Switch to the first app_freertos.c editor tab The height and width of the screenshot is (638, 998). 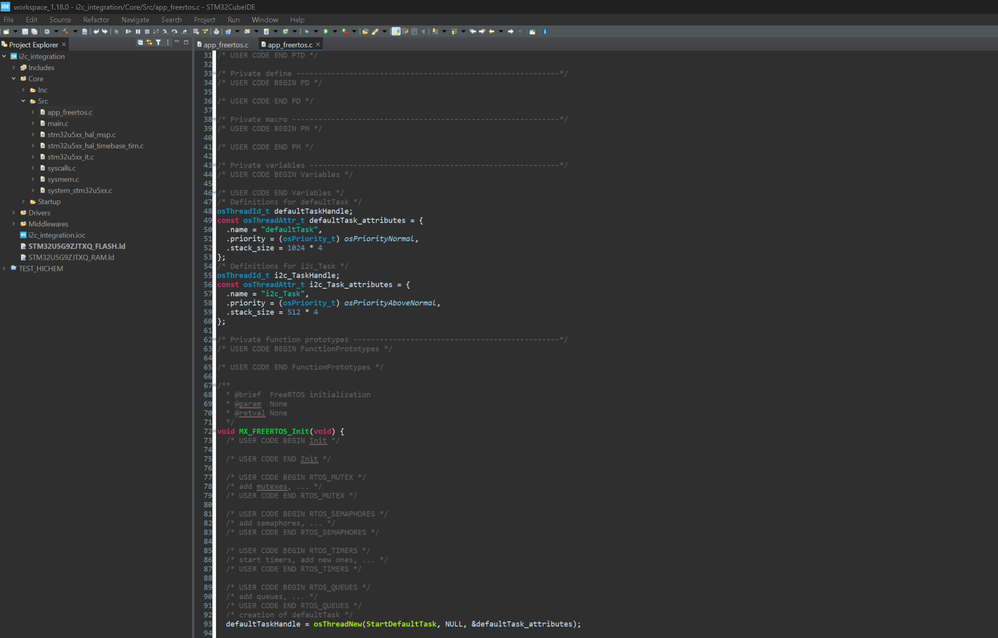pyautogui.click(x=226, y=45)
